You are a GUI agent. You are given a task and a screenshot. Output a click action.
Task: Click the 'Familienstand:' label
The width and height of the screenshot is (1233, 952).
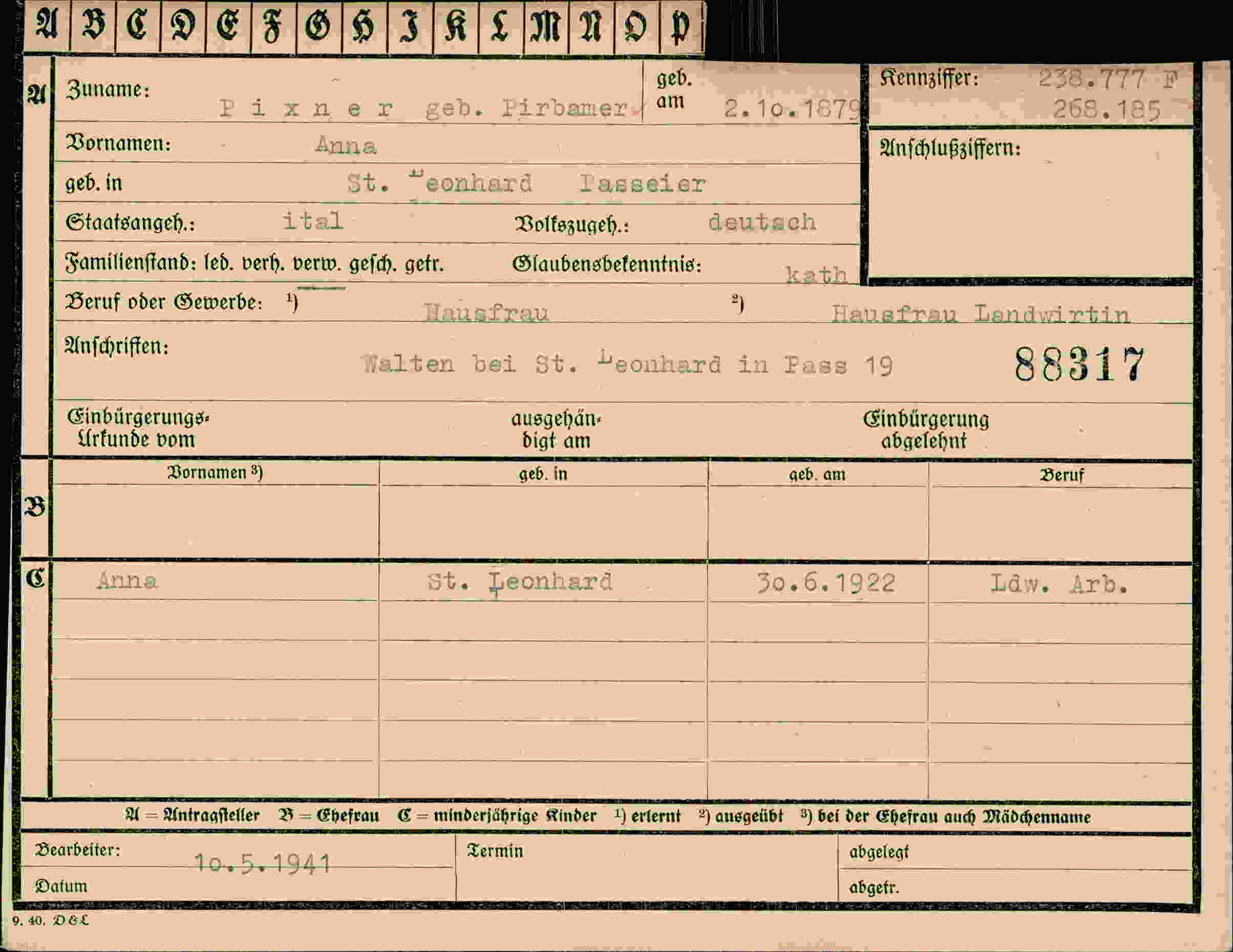131,263
